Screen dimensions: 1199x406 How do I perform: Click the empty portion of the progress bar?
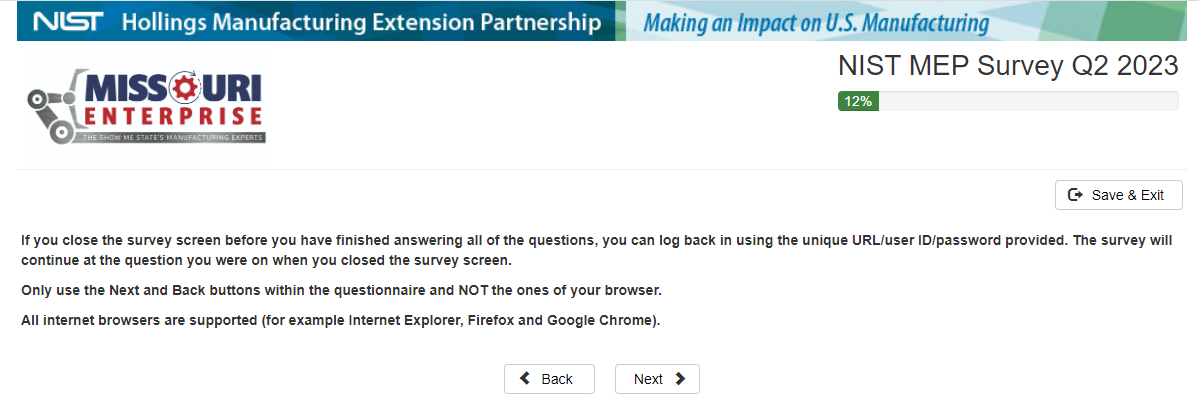1028,101
